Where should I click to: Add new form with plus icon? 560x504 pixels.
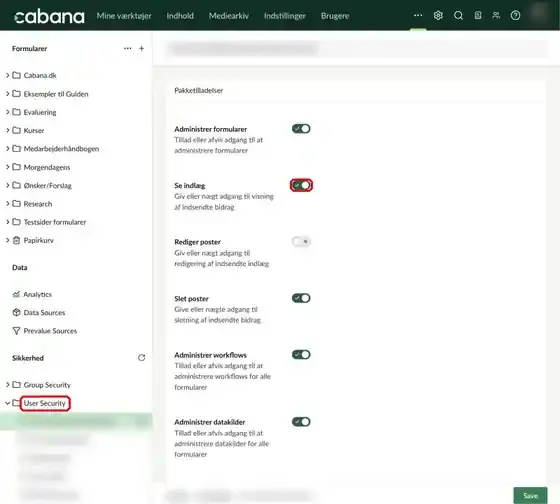pyautogui.click(x=141, y=48)
